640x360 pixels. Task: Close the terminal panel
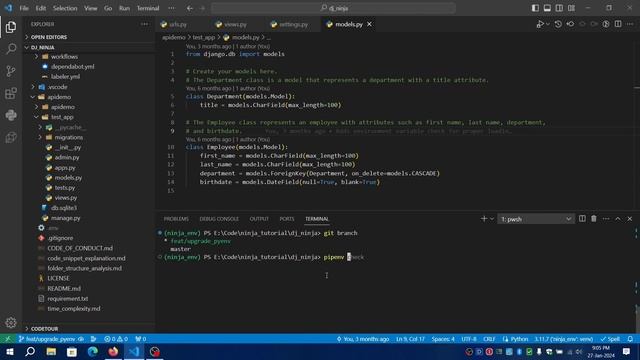pos(630,219)
